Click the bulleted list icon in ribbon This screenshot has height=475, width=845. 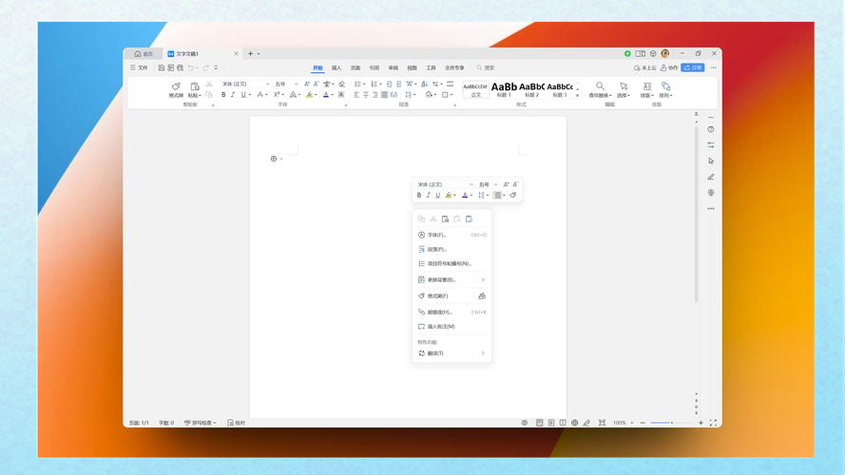[x=357, y=84]
